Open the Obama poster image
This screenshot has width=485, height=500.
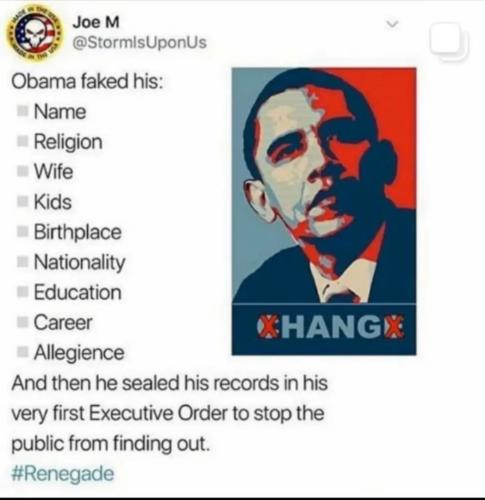[324, 211]
